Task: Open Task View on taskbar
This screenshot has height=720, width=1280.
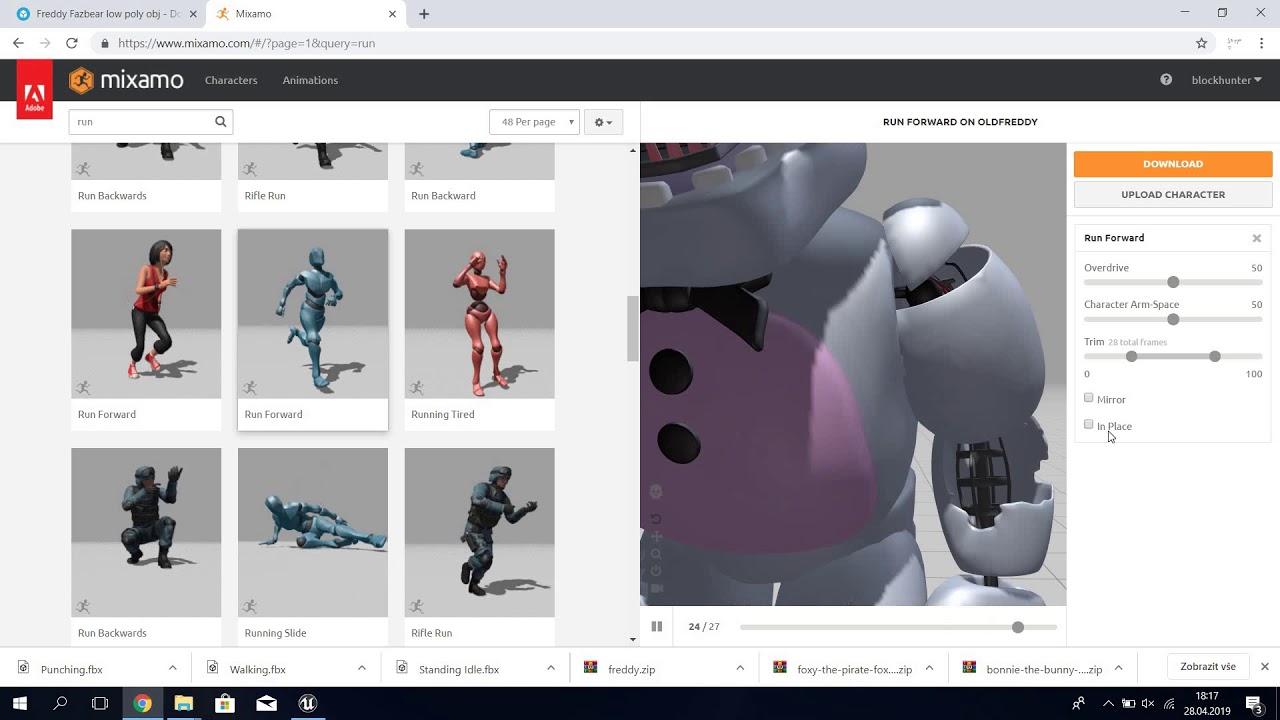Action: [100, 703]
